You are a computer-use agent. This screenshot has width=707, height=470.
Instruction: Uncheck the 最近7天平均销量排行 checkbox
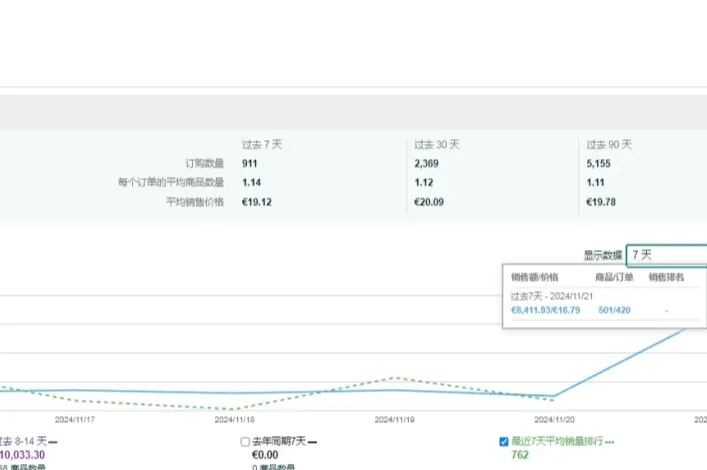click(x=504, y=442)
